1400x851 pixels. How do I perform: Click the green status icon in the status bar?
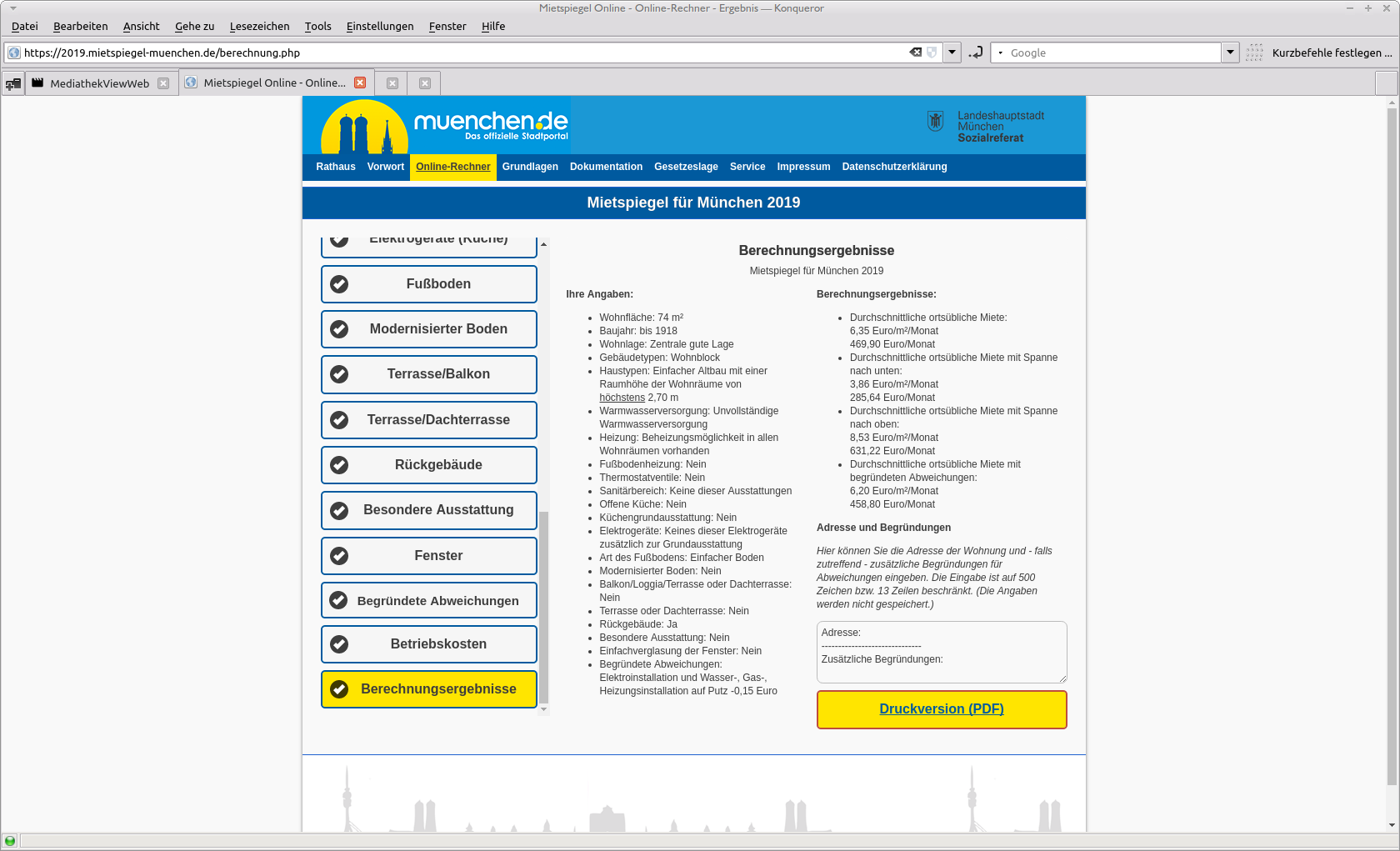[x=10, y=841]
